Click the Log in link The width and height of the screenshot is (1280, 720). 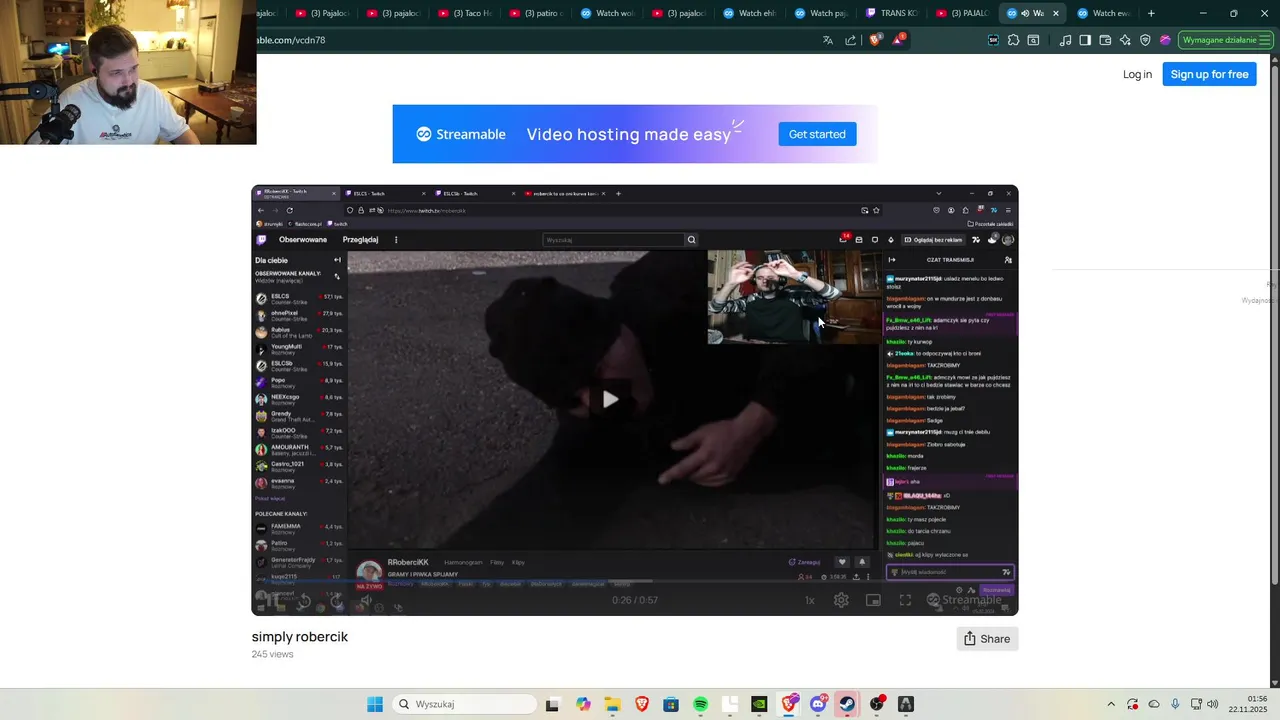[1137, 74]
